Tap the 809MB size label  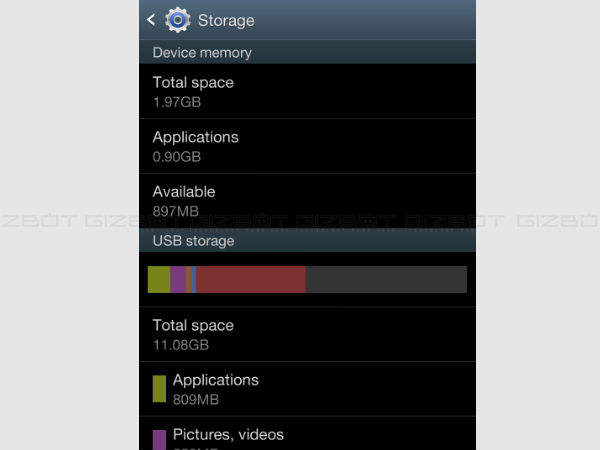[196, 399]
